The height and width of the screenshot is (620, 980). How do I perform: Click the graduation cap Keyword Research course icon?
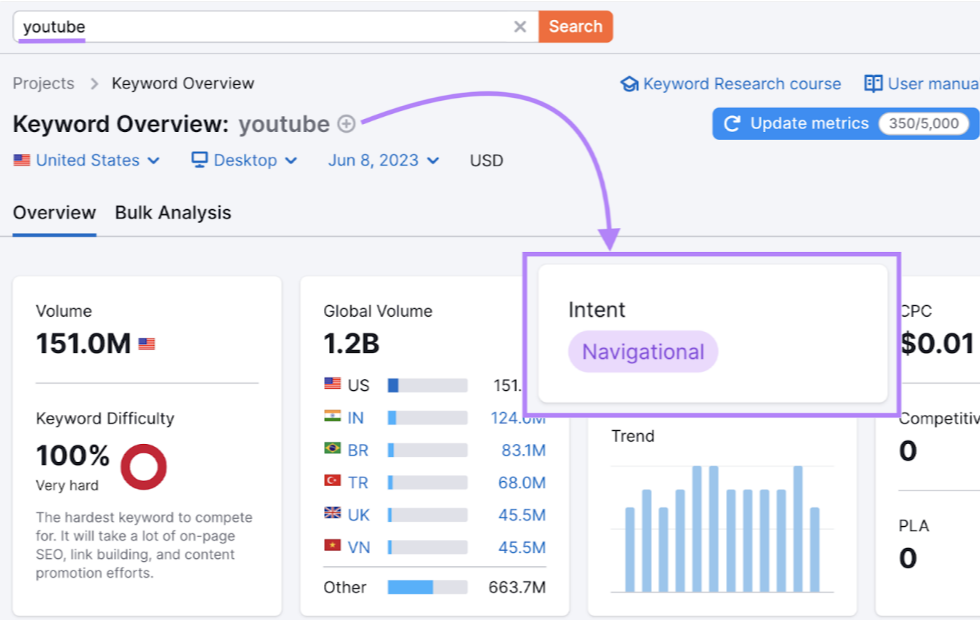pyautogui.click(x=629, y=84)
